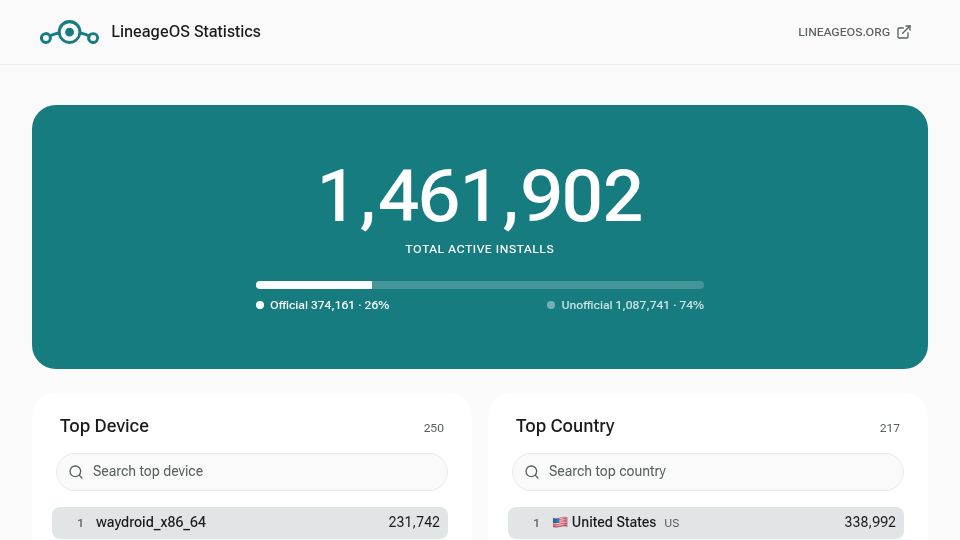Image resolution: width=960 pixels, height=540 pixels.
Task: Click the magnifier icon in Search top device
Action: pyautogui.click(x=76, y=472)
